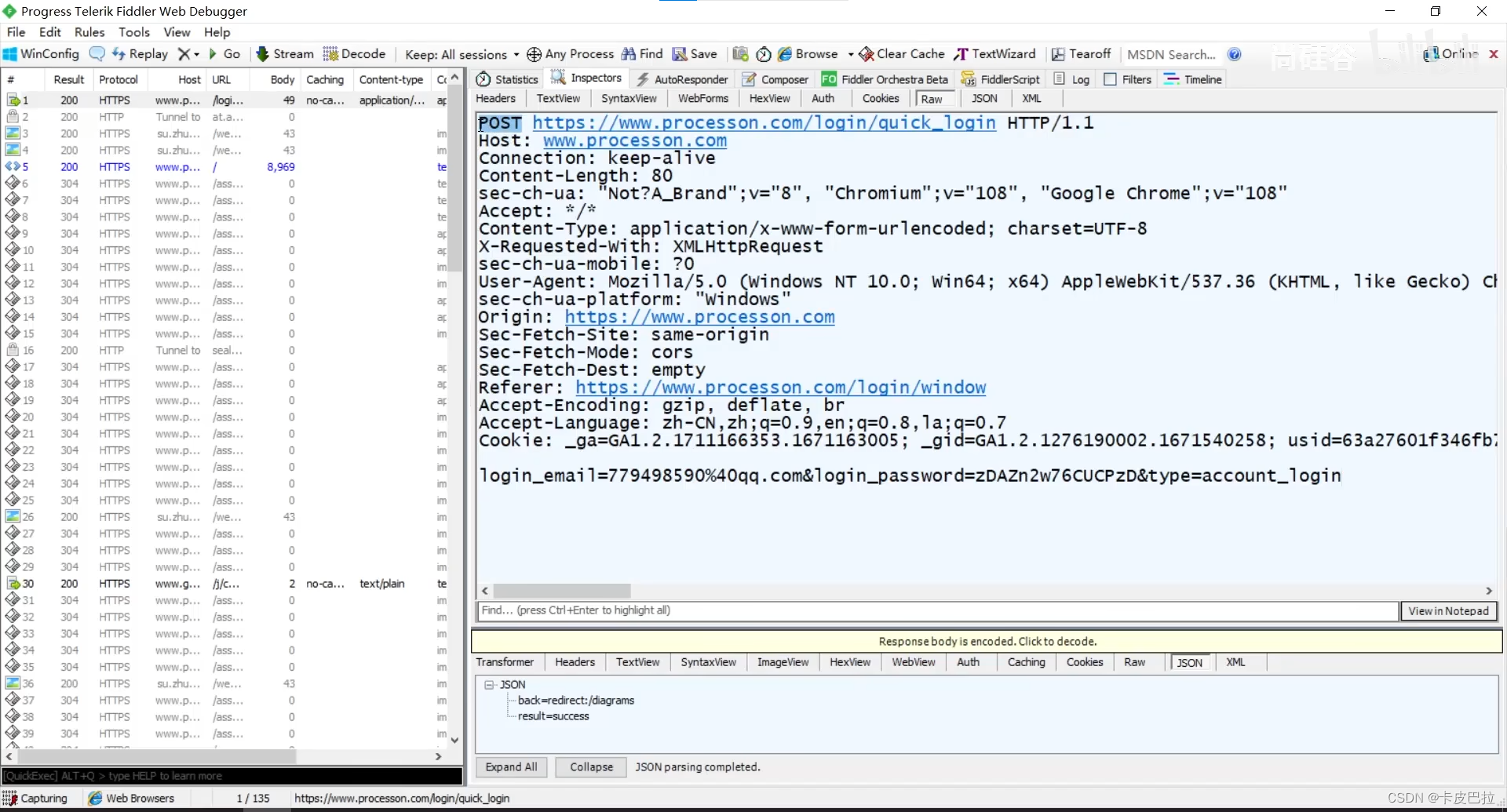Click session list scrollbar down arrow

tap(454, 739)
